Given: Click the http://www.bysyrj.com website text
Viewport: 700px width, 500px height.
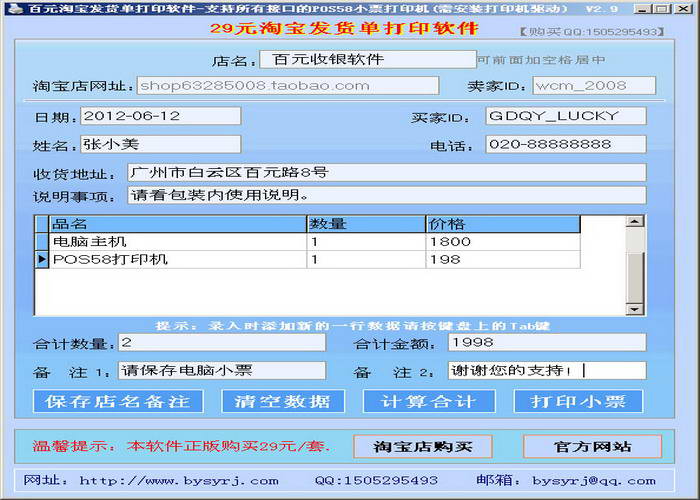Looking at the screenshot, I should [179, 481].
